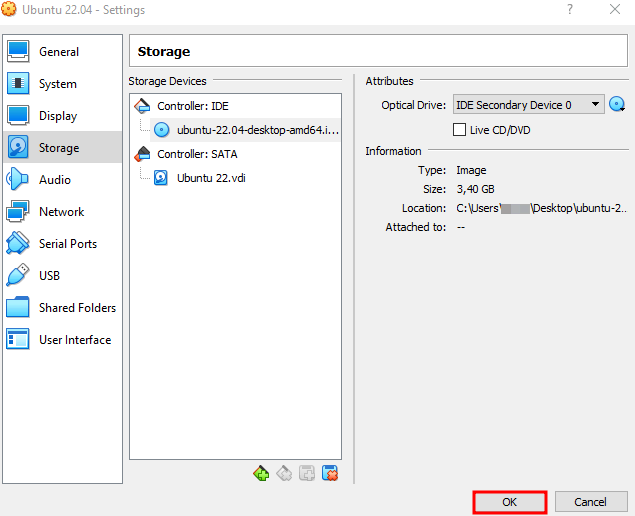
Task: Open the System settings category
Action: click(x=62, y=84)
